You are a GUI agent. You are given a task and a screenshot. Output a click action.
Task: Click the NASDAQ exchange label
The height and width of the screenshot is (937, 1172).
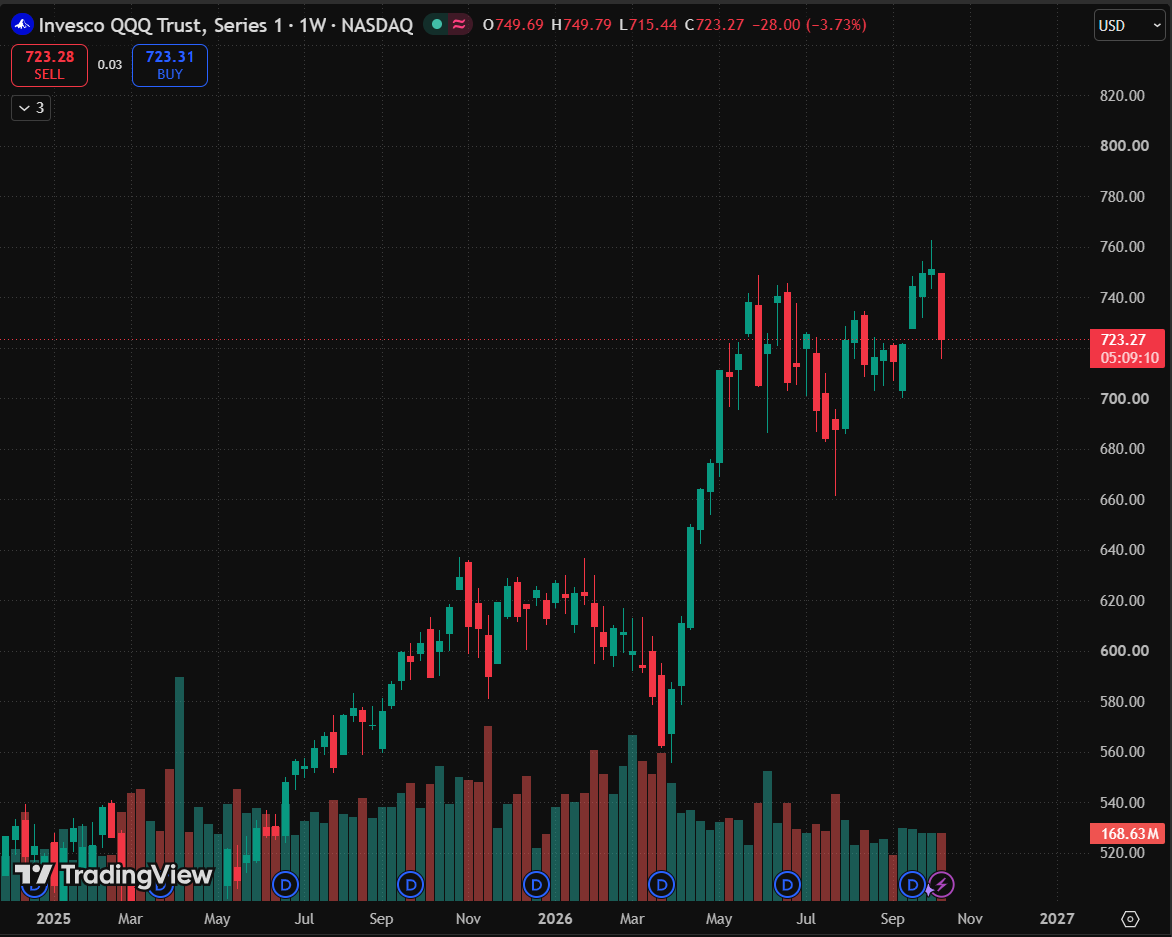(x=377, y=25)
